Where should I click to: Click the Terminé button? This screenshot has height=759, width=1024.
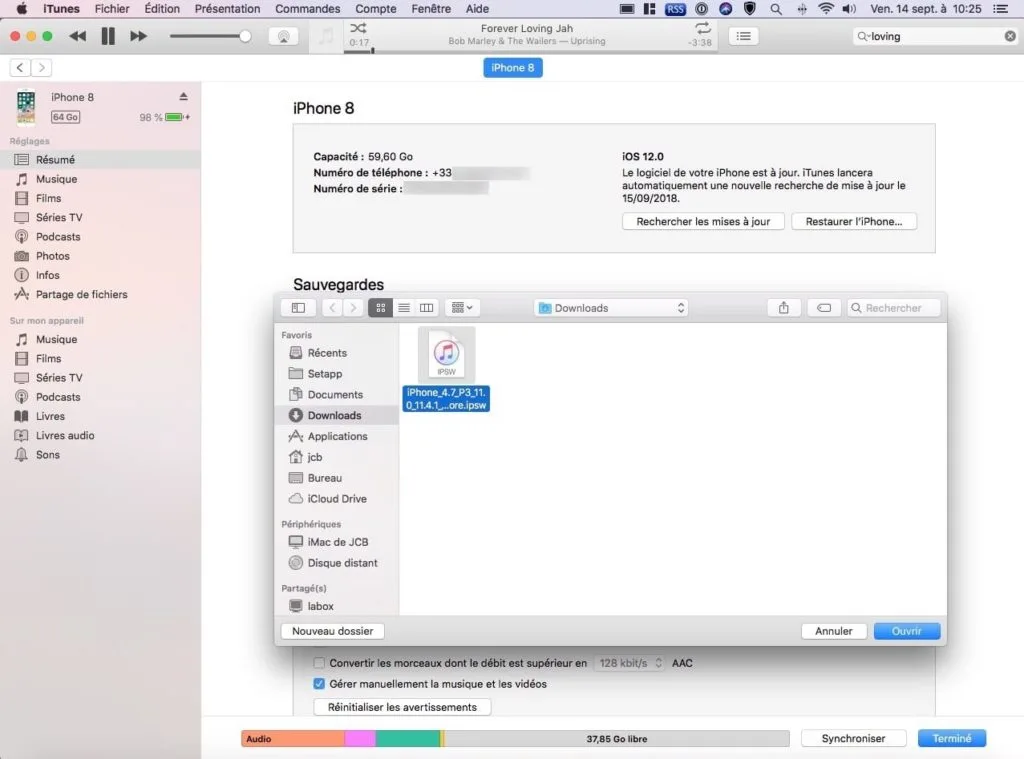952,739
